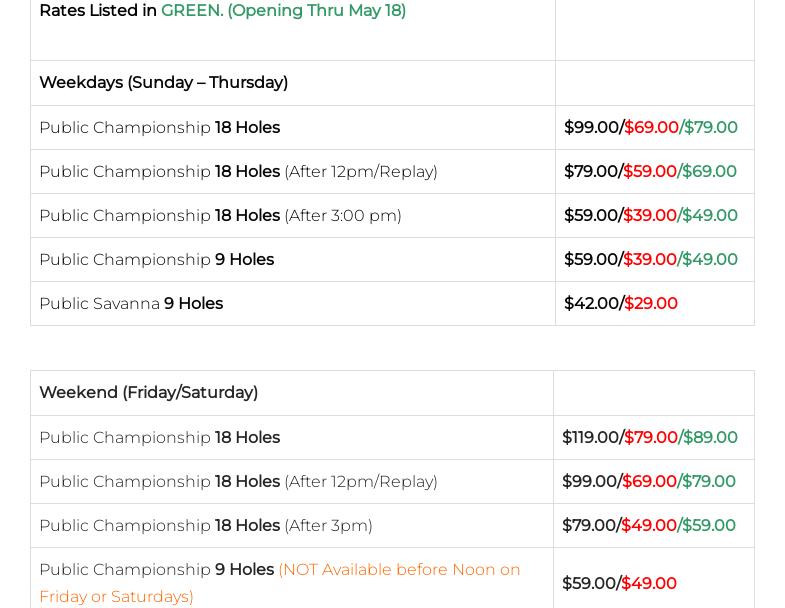The image size is (785, 608).
Task: Click the orange "NOT Available before Noon" note
Action: coord(398,570)
